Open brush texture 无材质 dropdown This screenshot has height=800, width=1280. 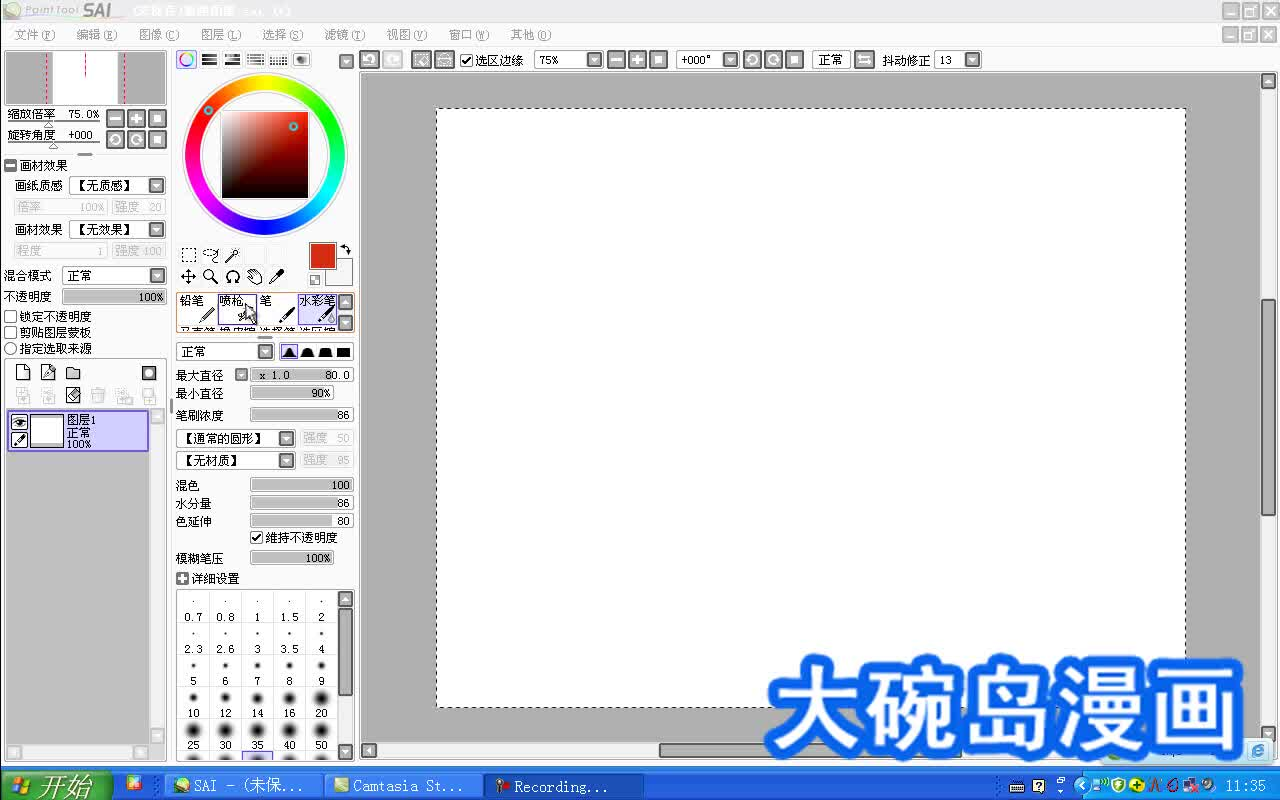[x=287, y=461]
